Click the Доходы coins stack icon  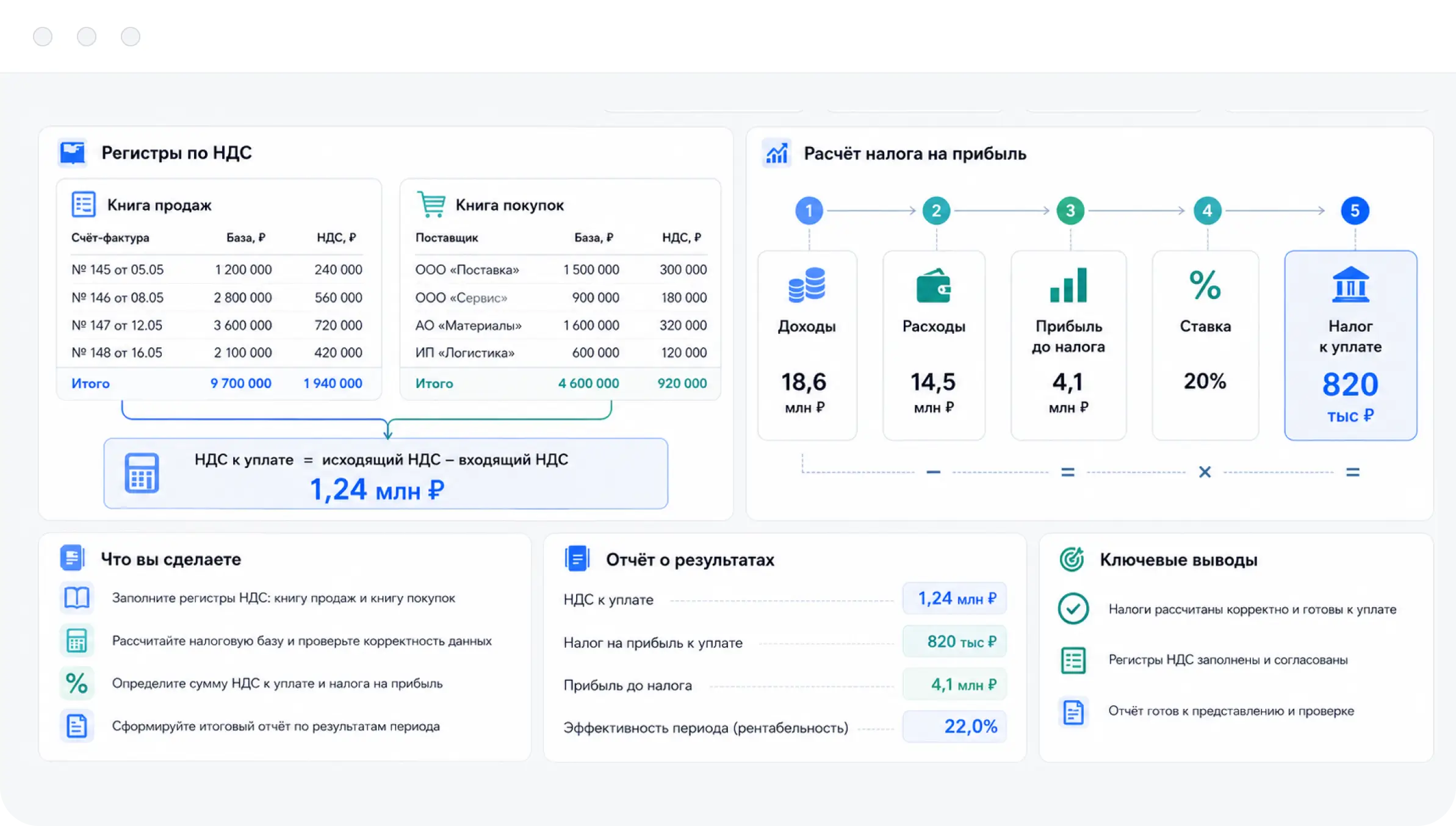point(807,285)
